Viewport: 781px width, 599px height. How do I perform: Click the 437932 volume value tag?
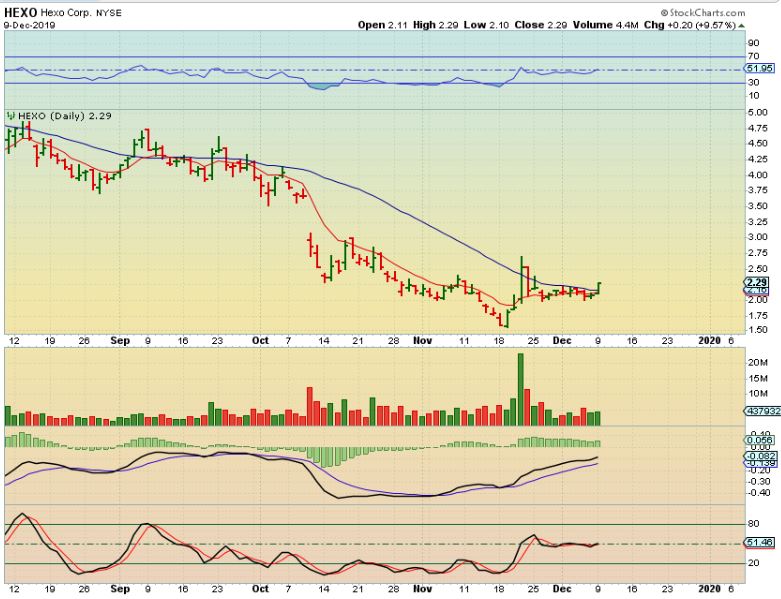[763, 411]
